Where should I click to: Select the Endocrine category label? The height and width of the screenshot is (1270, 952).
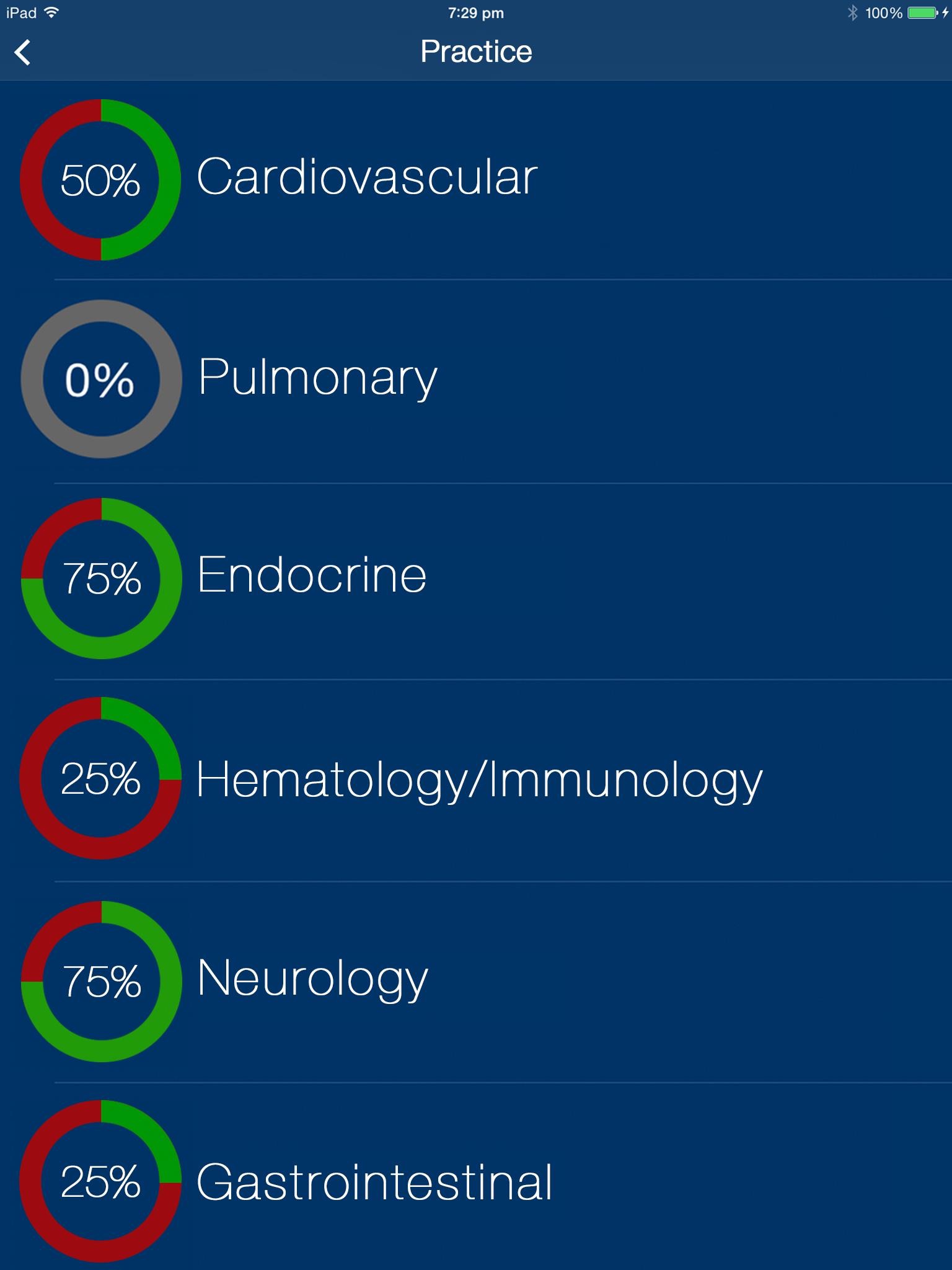pyautogui.click(x=312, y=575)
